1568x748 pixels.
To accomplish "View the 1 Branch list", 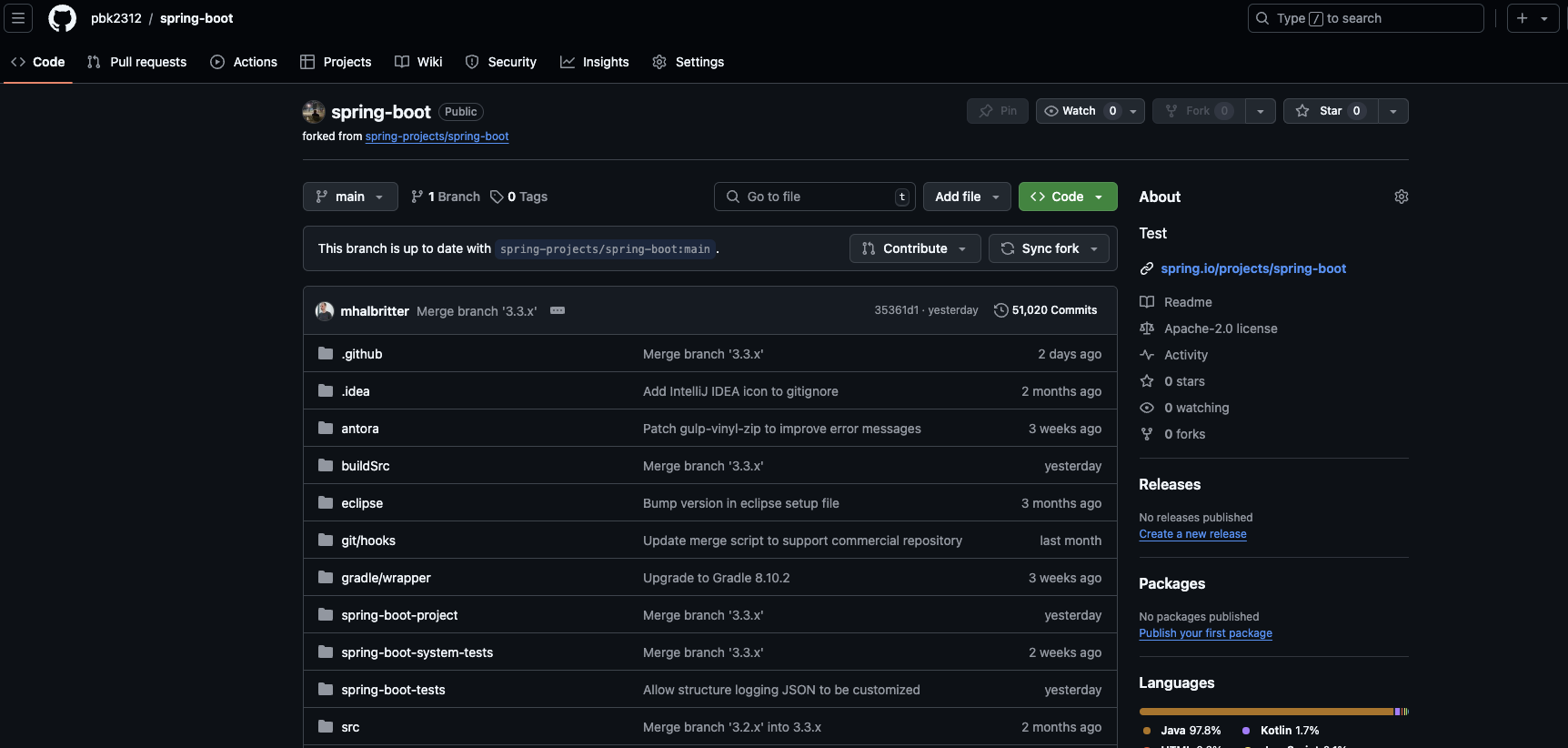I will point(446,197).
